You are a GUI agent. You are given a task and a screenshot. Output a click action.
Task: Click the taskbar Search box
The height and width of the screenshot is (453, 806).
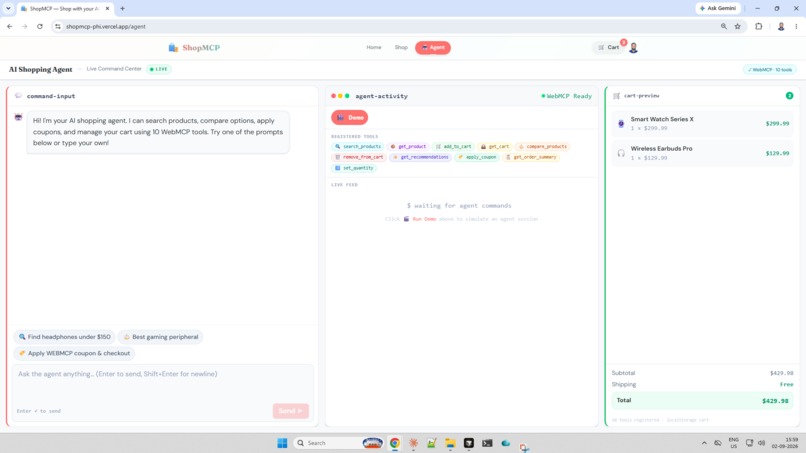[339, 443]
